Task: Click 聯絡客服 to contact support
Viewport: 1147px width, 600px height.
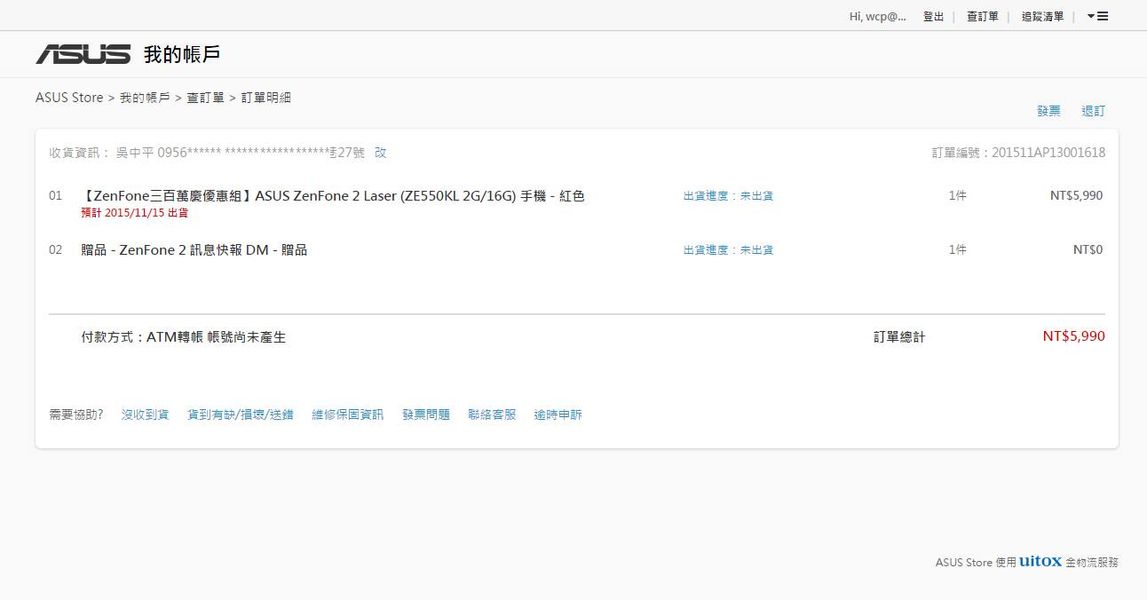Action: 491,414
